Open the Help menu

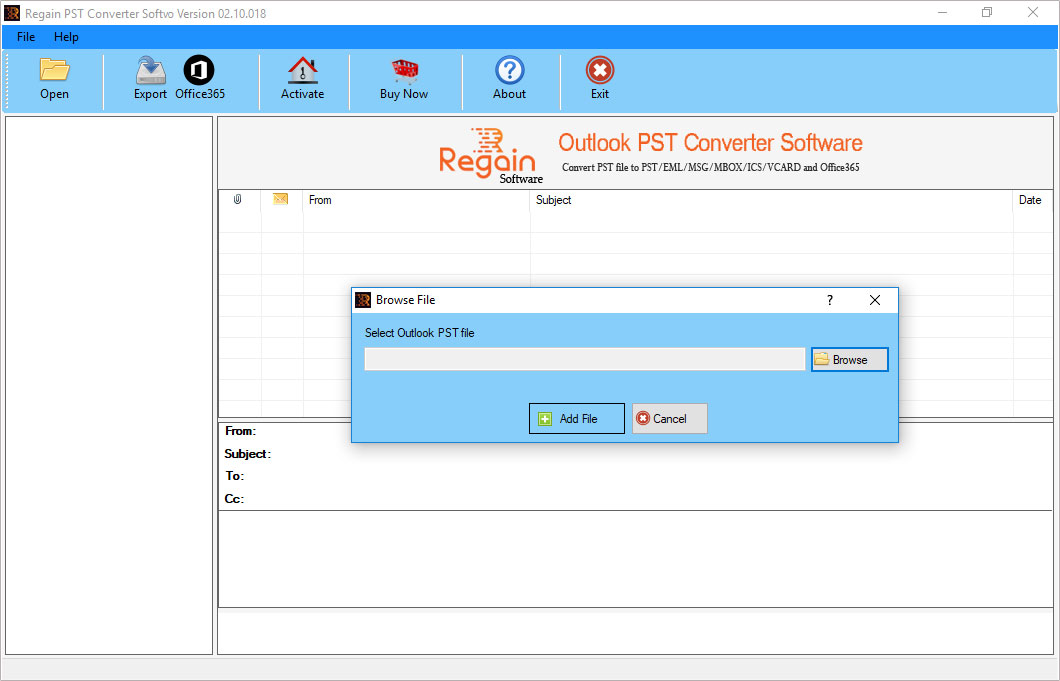pyautogui.click(x=66, y=37)
